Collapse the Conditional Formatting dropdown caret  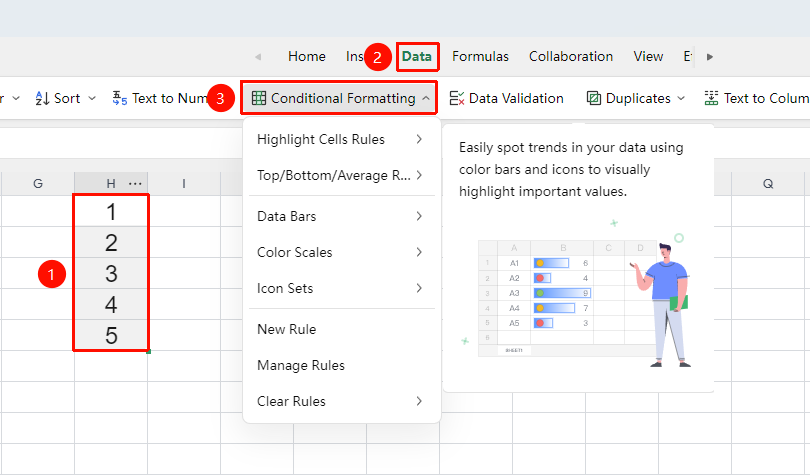(426, 98)
